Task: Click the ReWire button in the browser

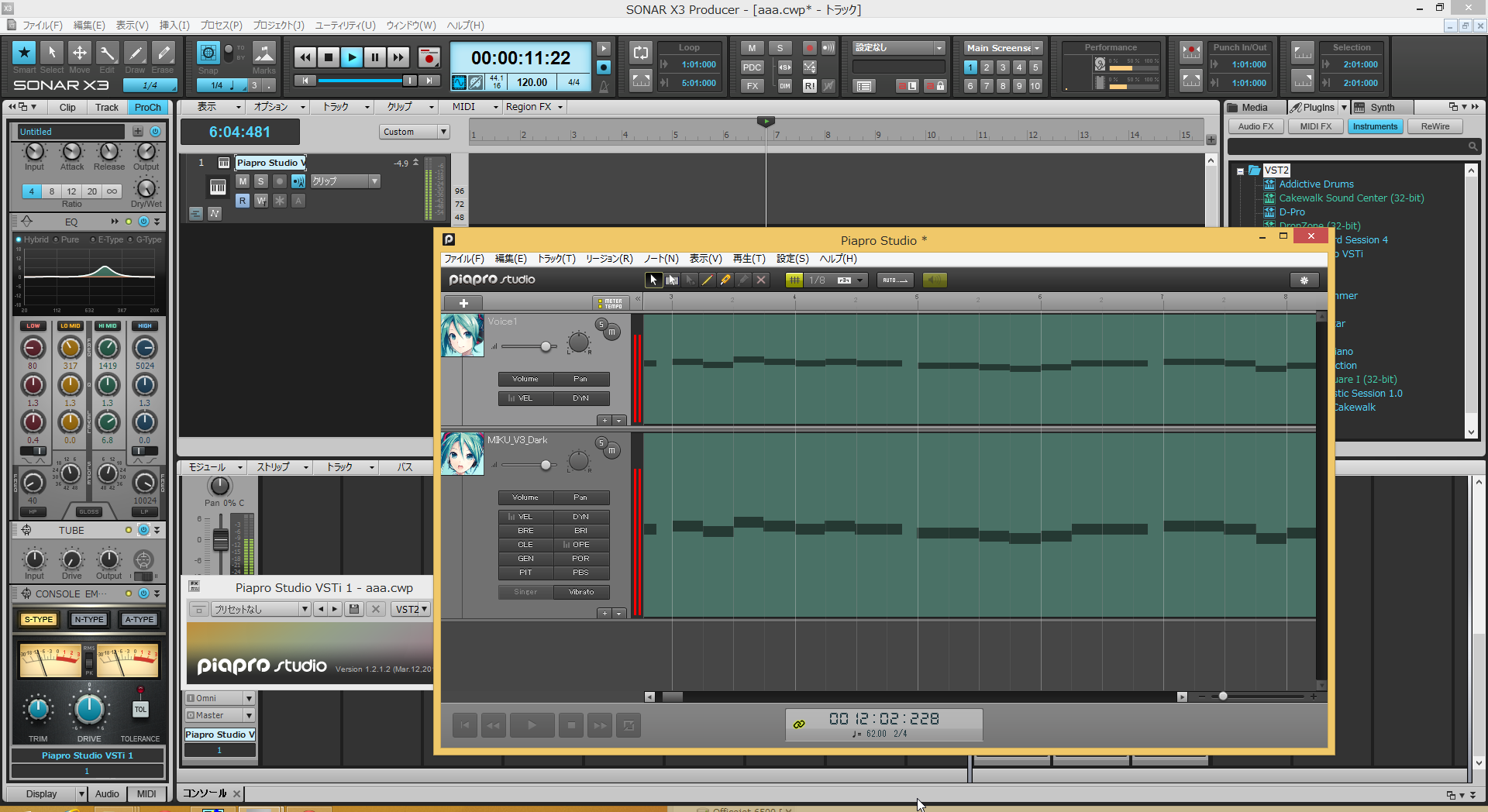Action: 1435,126
